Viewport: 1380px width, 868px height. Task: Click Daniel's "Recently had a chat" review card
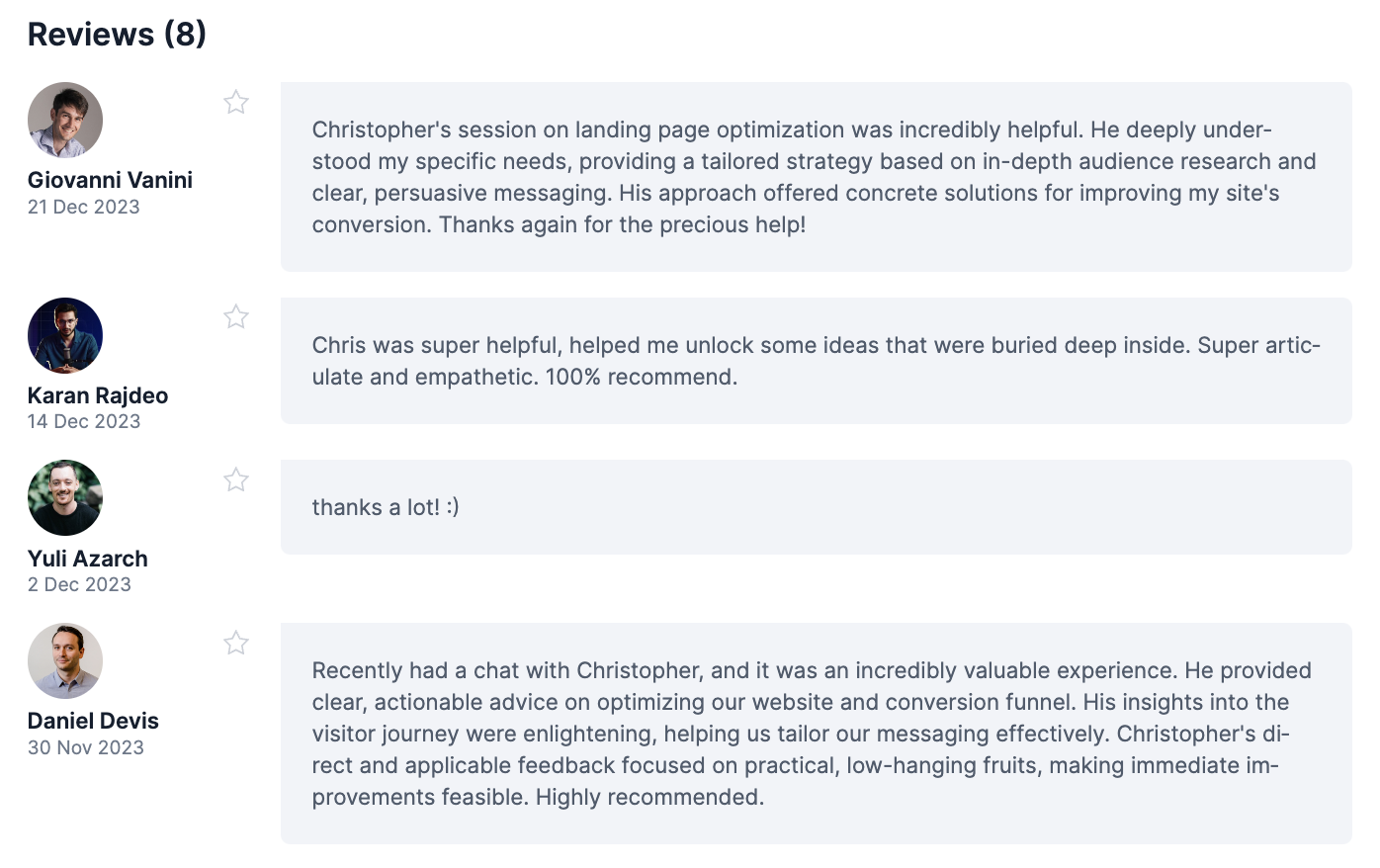click(817, 734)
